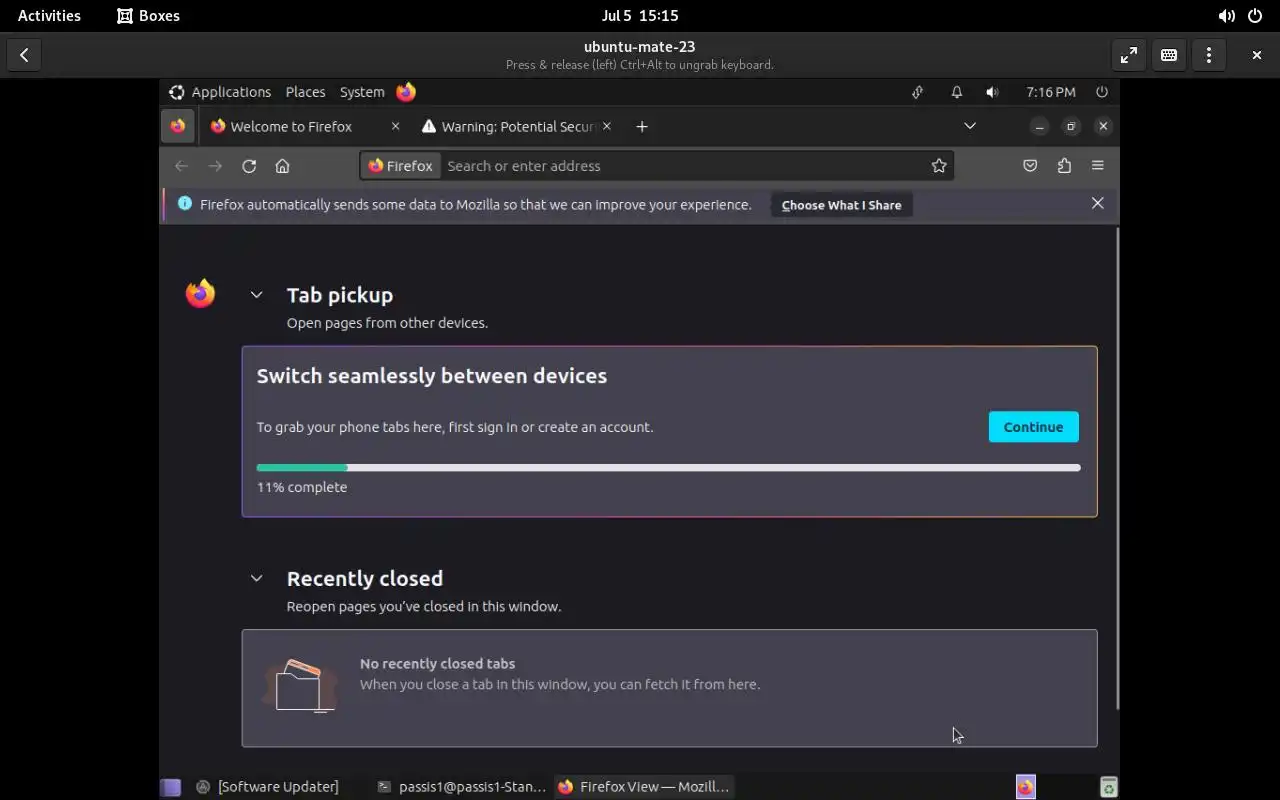The height and width of the screenshot is (800, 1280).
Task: Open Firefox application hamburger menu
Action: (x=1097, y=166)
